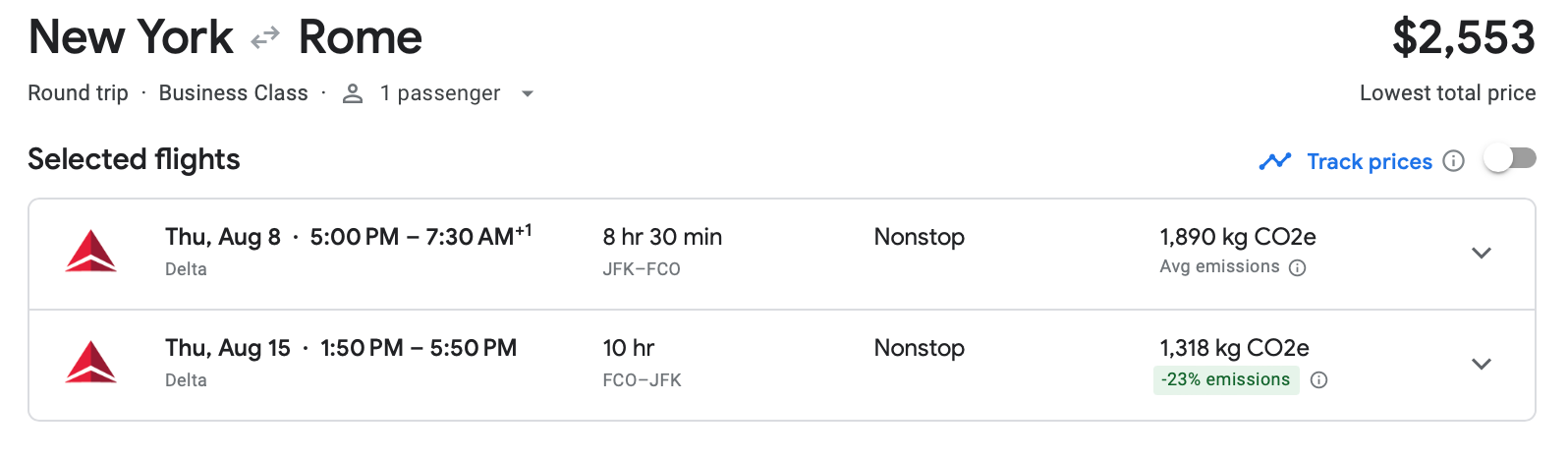1568x460 pixels.
Task: Click the 1,890 kg CO2e emissions figure
Action: tap(1238, 237)
